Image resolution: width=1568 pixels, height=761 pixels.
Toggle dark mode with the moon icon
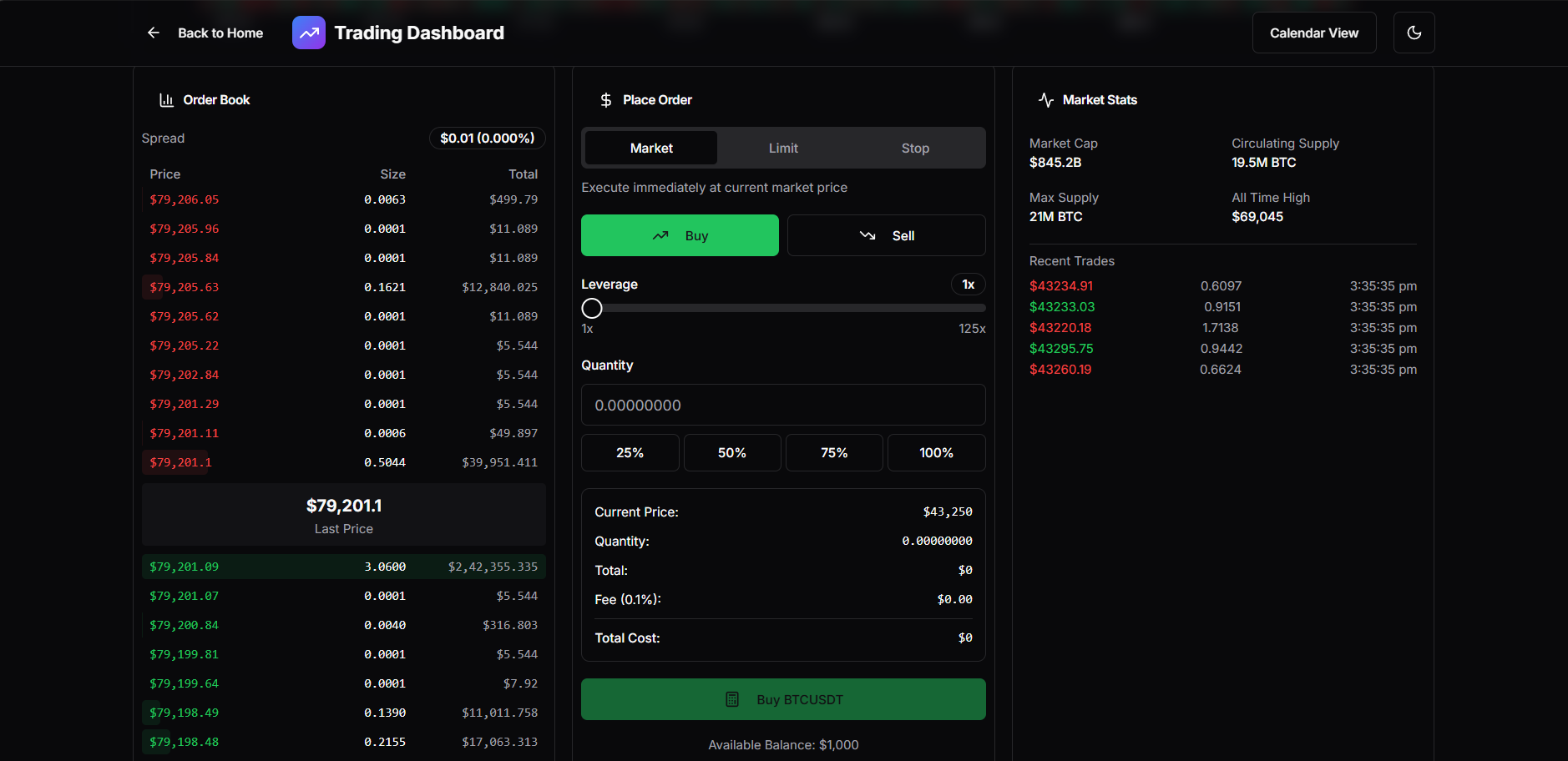click(1414, 33)
